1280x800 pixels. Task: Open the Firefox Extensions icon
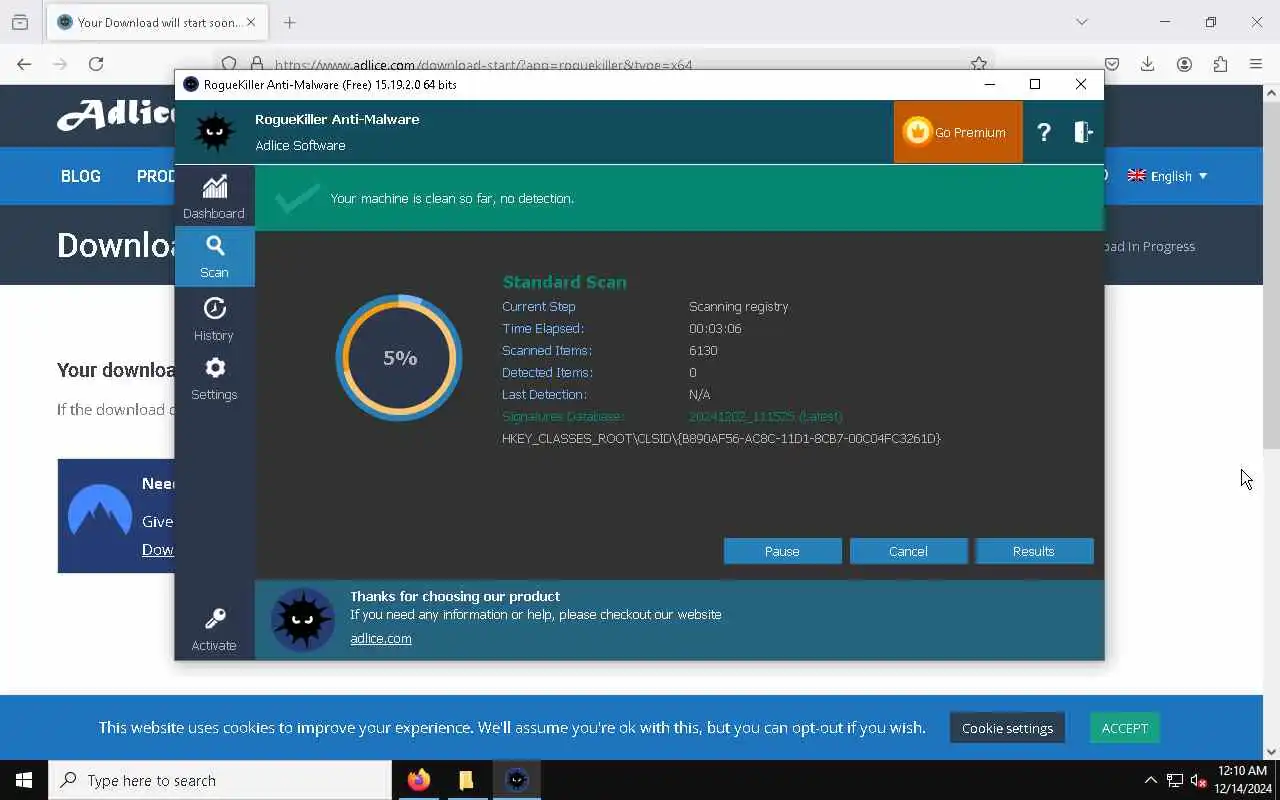(x=1220, y=64)
